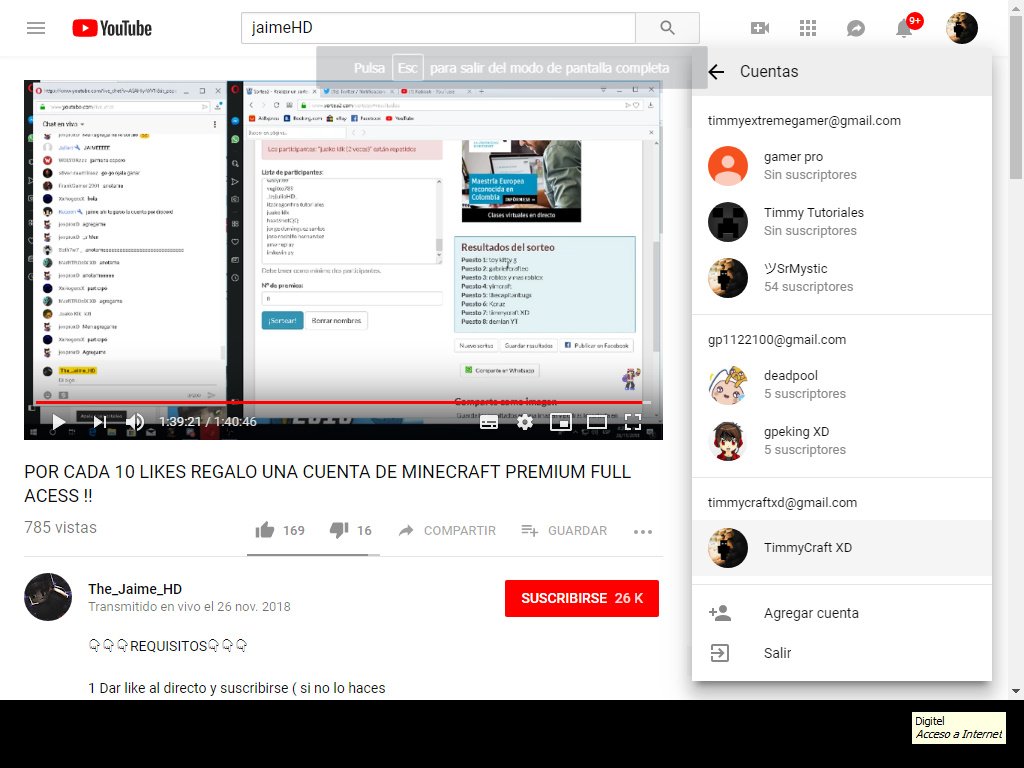
Task: Click timmyextremegamer@gmail.com email text
Action: pyautogui.click(x=804, y=121)
